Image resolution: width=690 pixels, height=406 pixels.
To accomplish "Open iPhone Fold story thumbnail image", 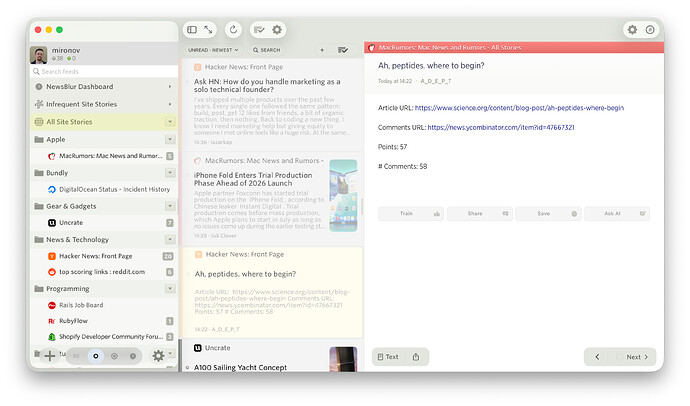I will tap(343, 195).
